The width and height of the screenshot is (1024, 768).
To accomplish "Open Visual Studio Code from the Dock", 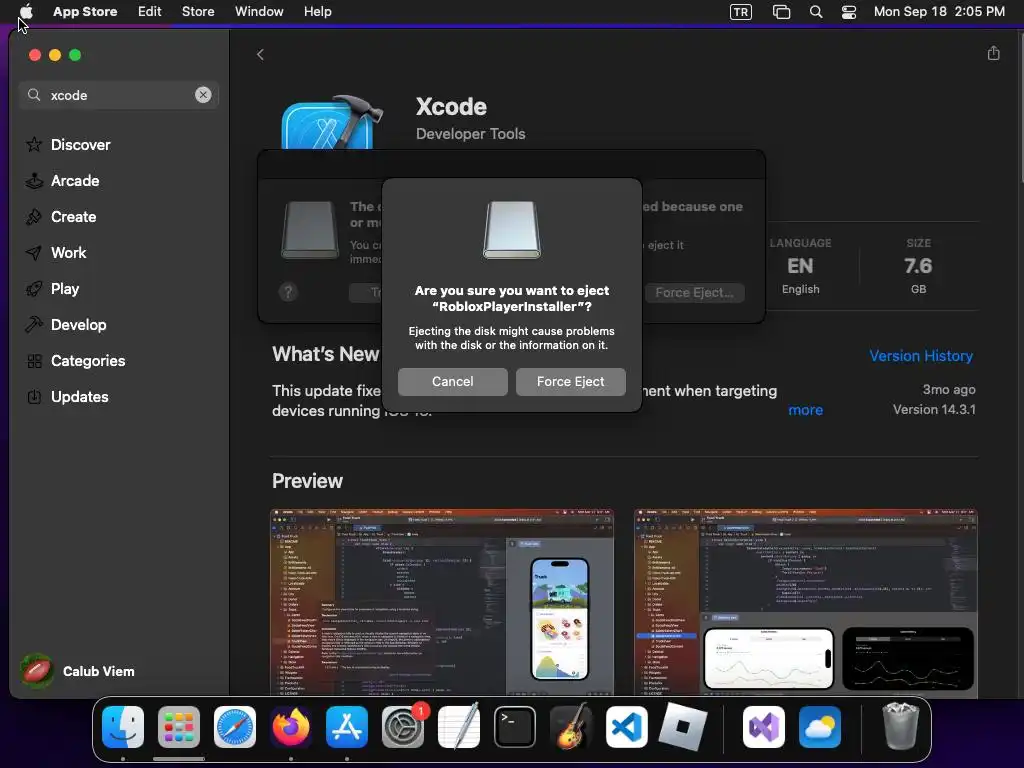I will pyautogui.click(x=627, y=727).
